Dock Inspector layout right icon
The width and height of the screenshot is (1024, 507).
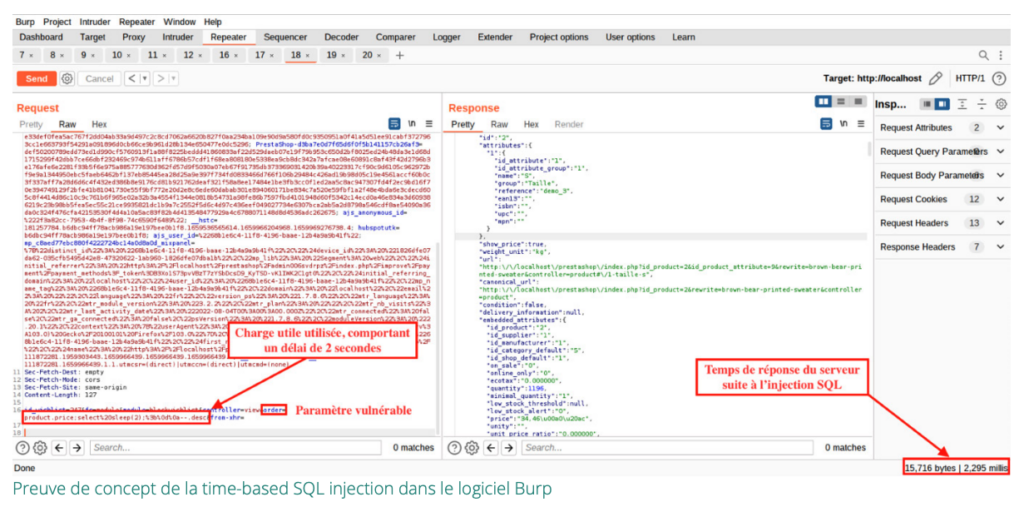click(941, 104)
